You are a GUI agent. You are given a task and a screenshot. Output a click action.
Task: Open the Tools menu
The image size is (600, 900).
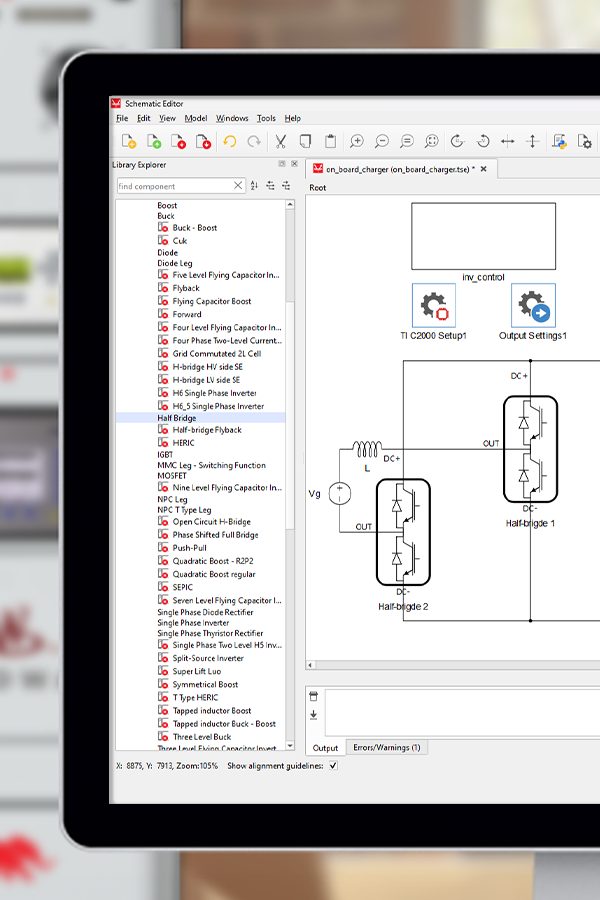[266, 118]
